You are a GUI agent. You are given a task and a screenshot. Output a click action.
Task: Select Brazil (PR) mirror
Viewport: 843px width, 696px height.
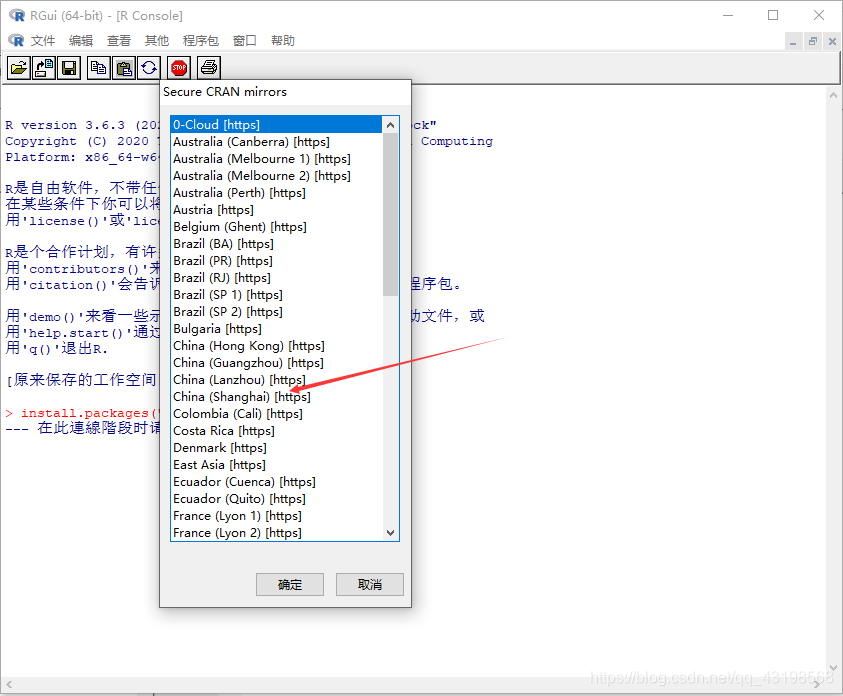276,261
